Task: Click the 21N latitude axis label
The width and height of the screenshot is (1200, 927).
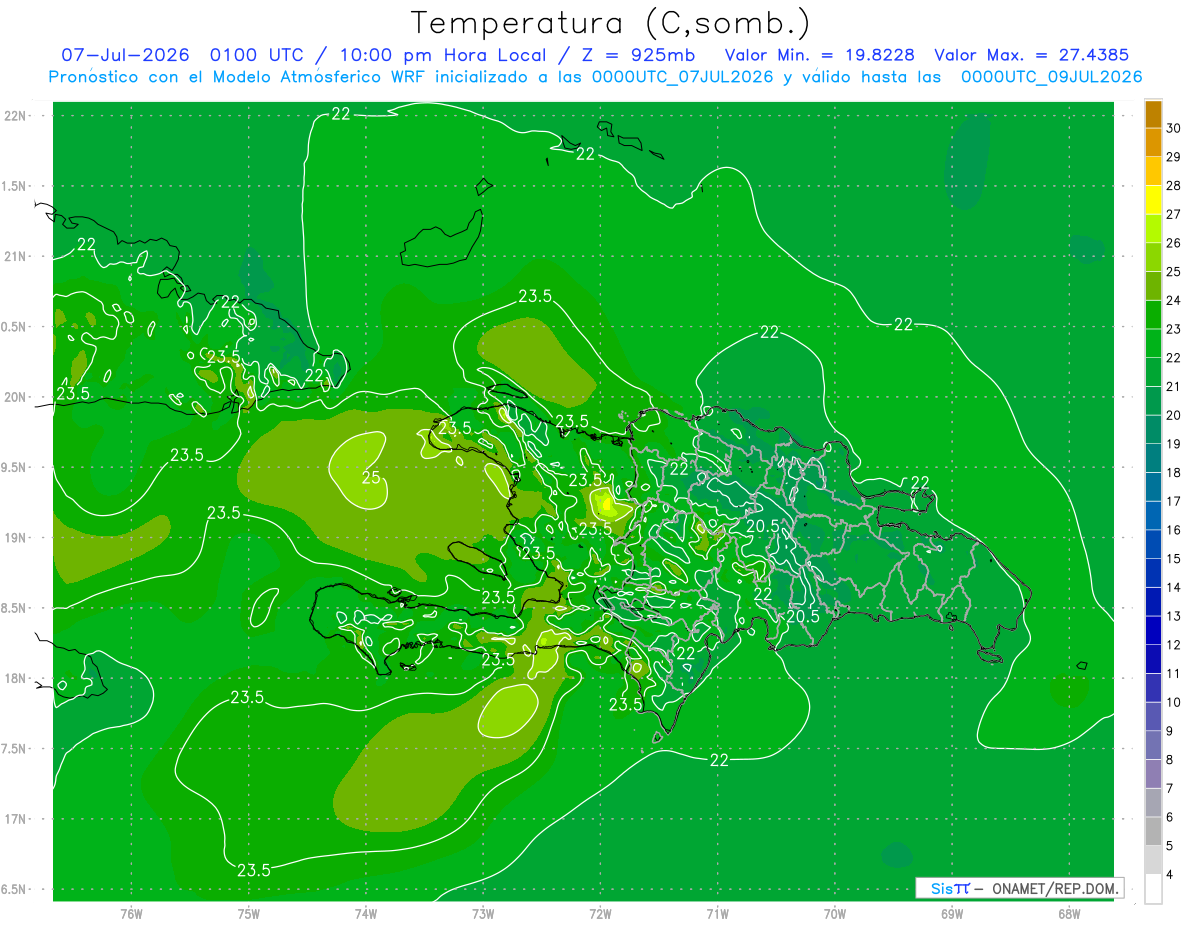Action: tap(16, 256)
